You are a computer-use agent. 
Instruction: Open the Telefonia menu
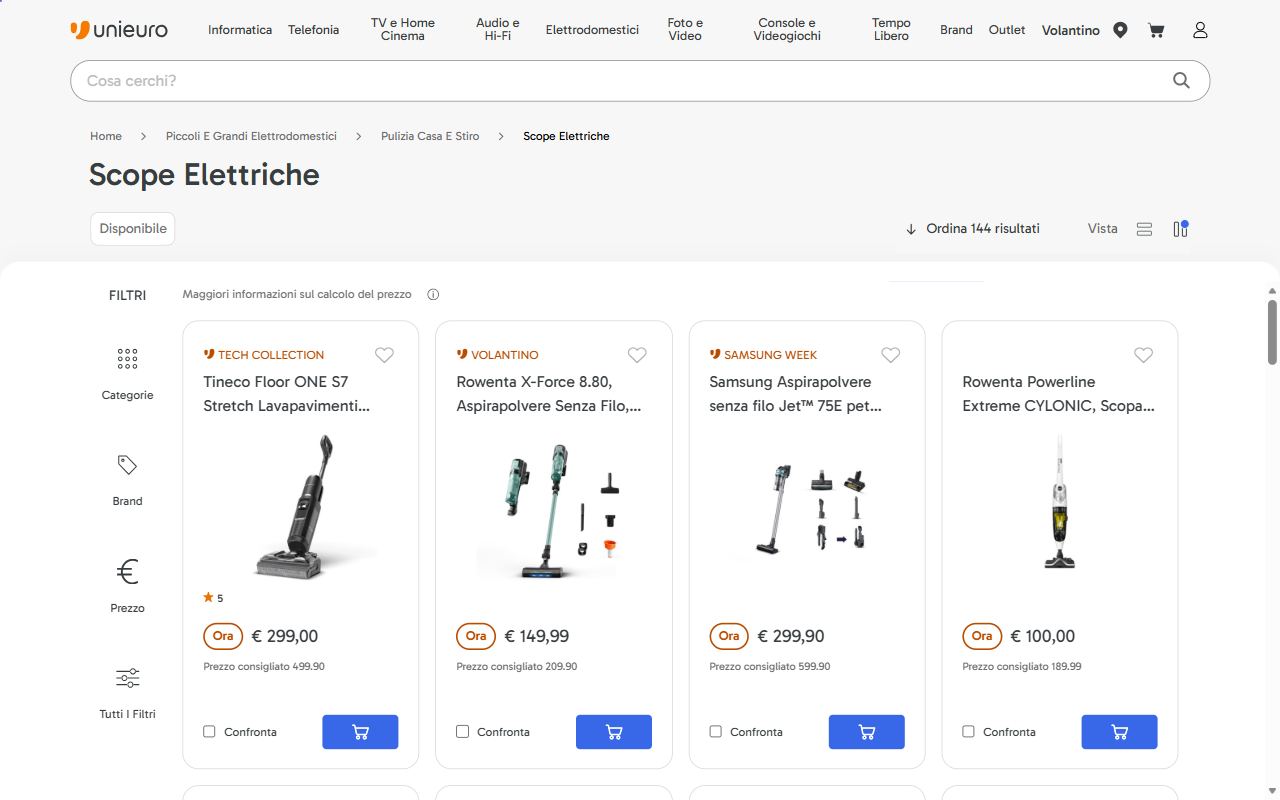tap(314, 30)
